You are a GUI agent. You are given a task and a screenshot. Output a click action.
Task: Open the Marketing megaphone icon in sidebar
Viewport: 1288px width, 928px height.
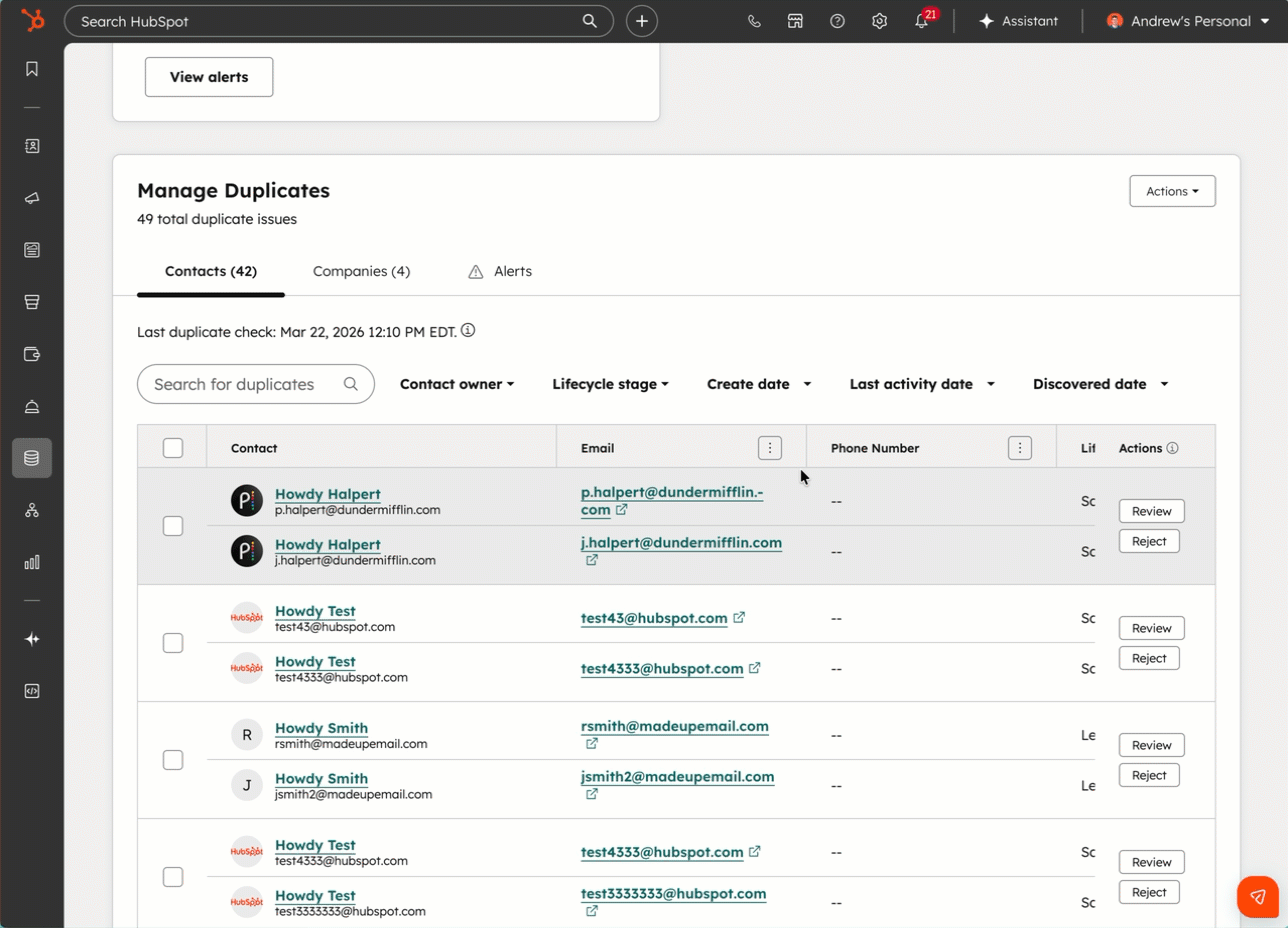31,197
